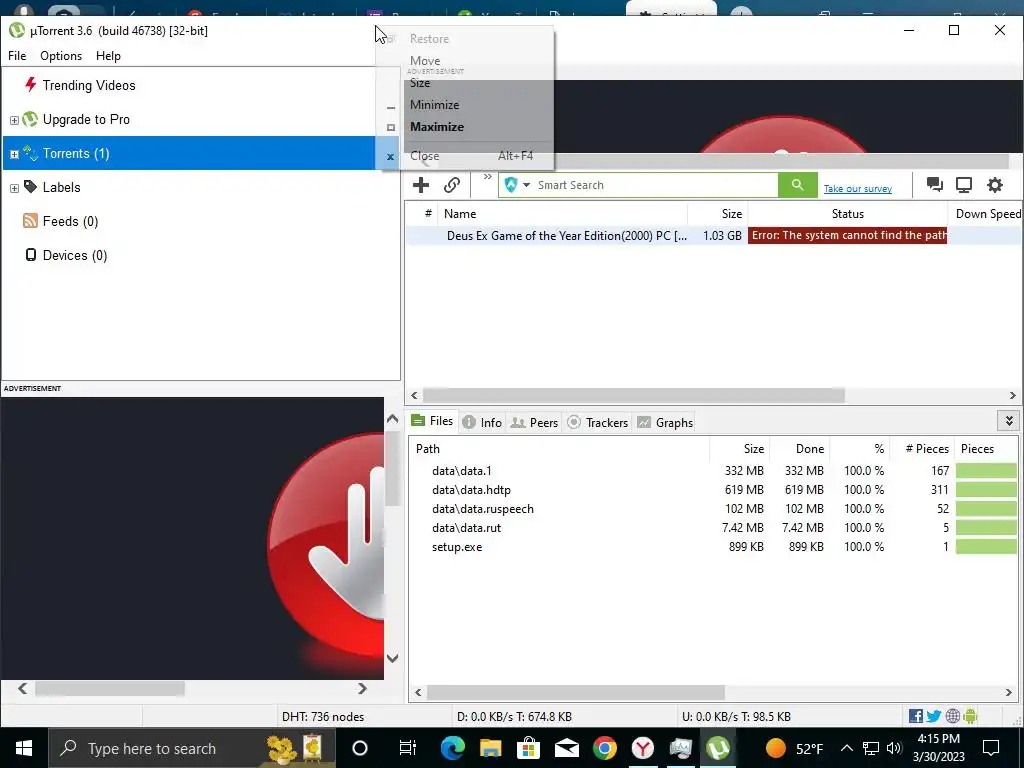
Task: Select Feeds (0) in the sidebar
Action: coord(71,221)
